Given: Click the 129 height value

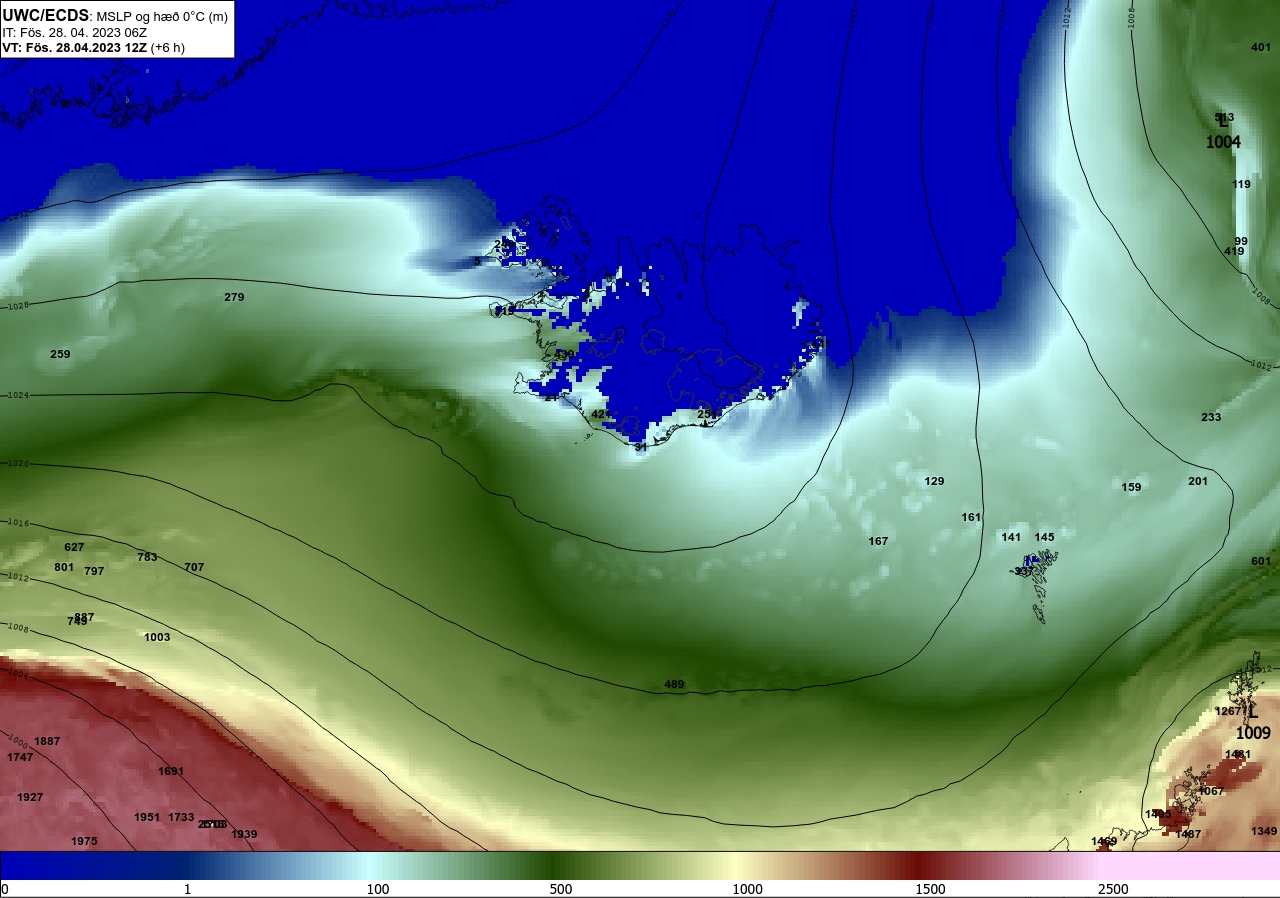Looking at the screenshot, I should pyautogui.click(x=934, y=481).
